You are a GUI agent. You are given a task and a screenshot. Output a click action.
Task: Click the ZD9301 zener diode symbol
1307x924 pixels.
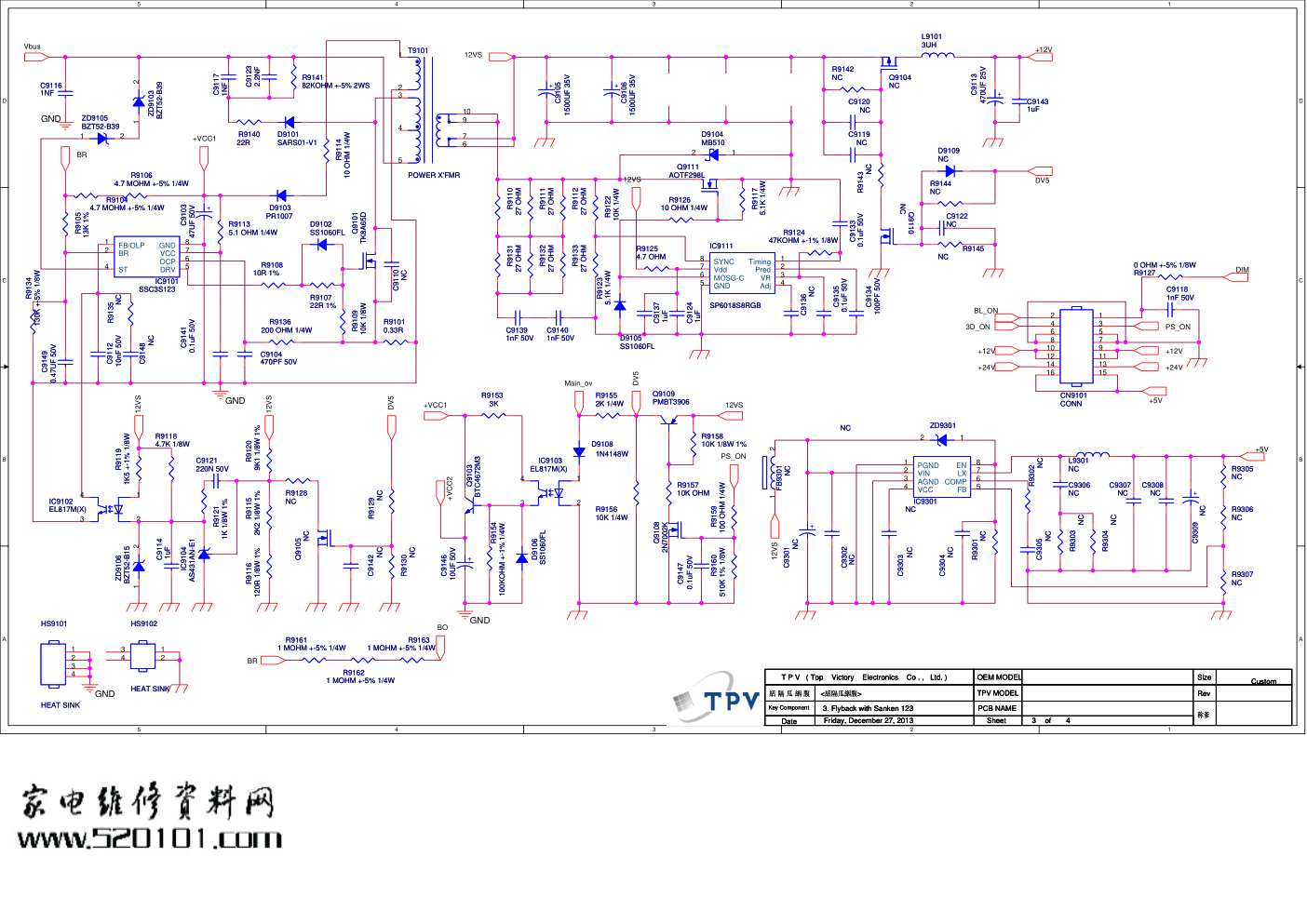(942, 438)
